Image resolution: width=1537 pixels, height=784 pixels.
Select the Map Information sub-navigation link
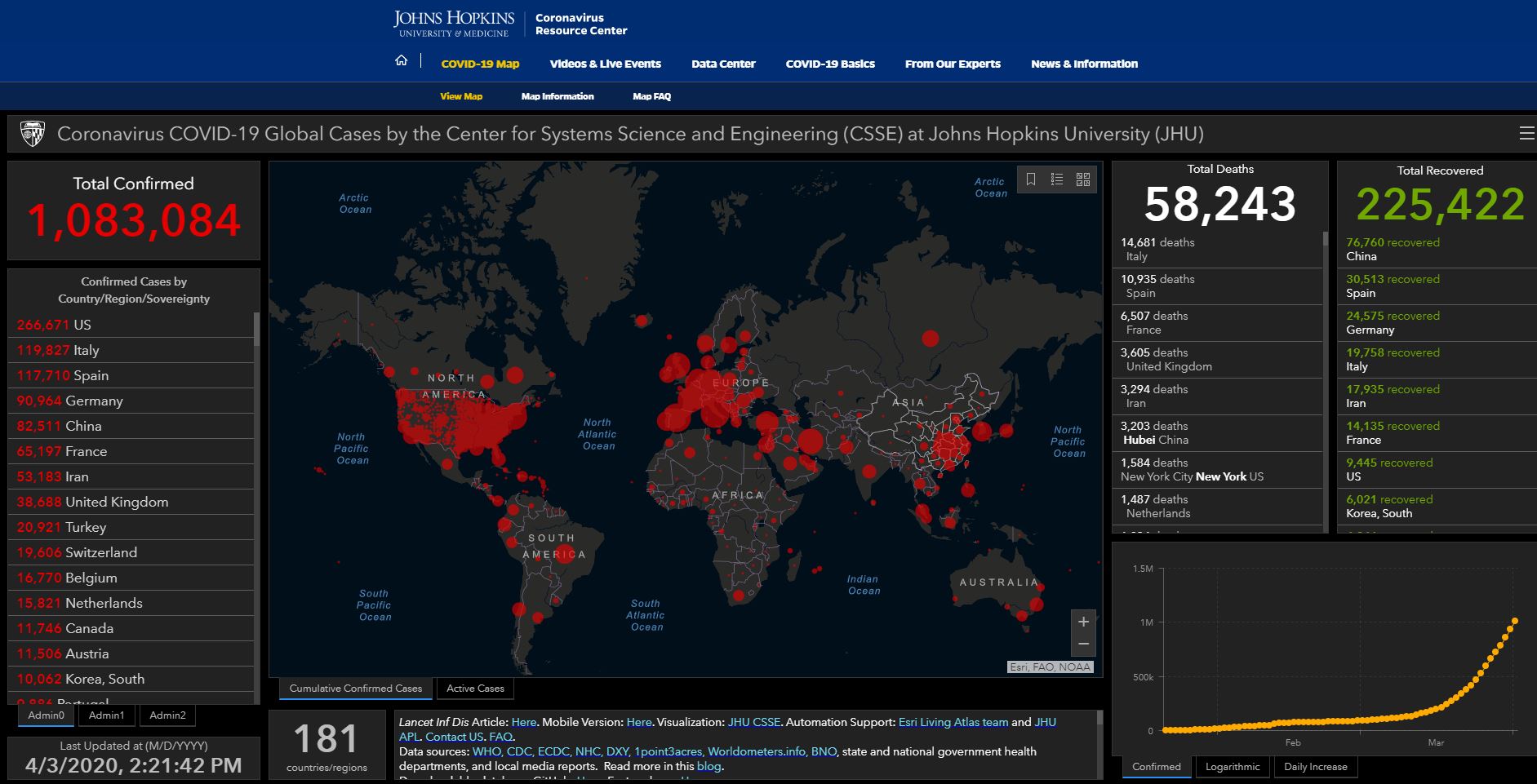pos(557,96)
